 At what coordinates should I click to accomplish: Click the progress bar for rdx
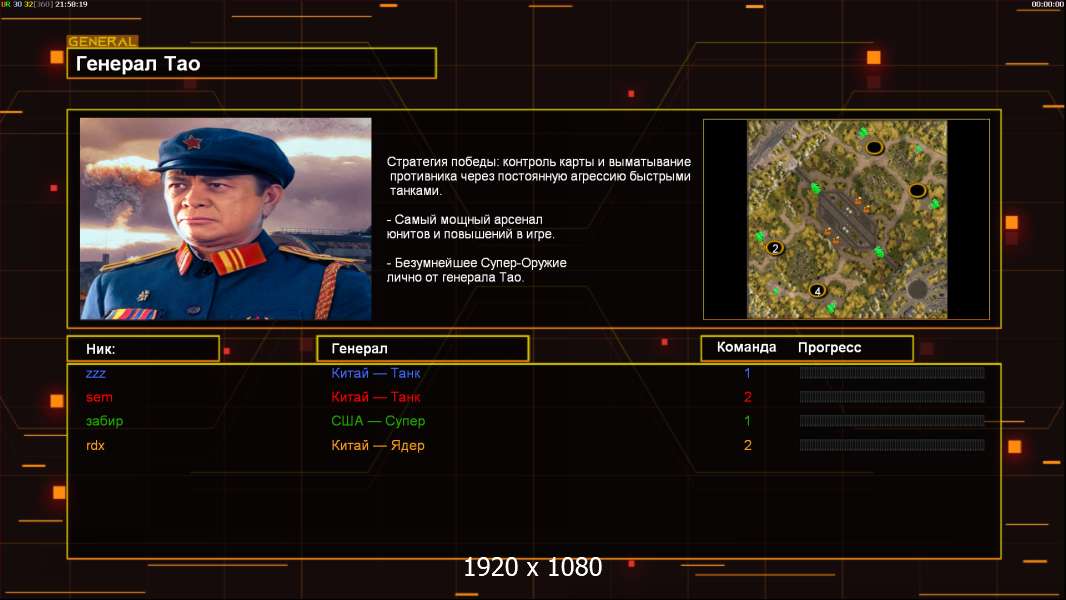892,445
